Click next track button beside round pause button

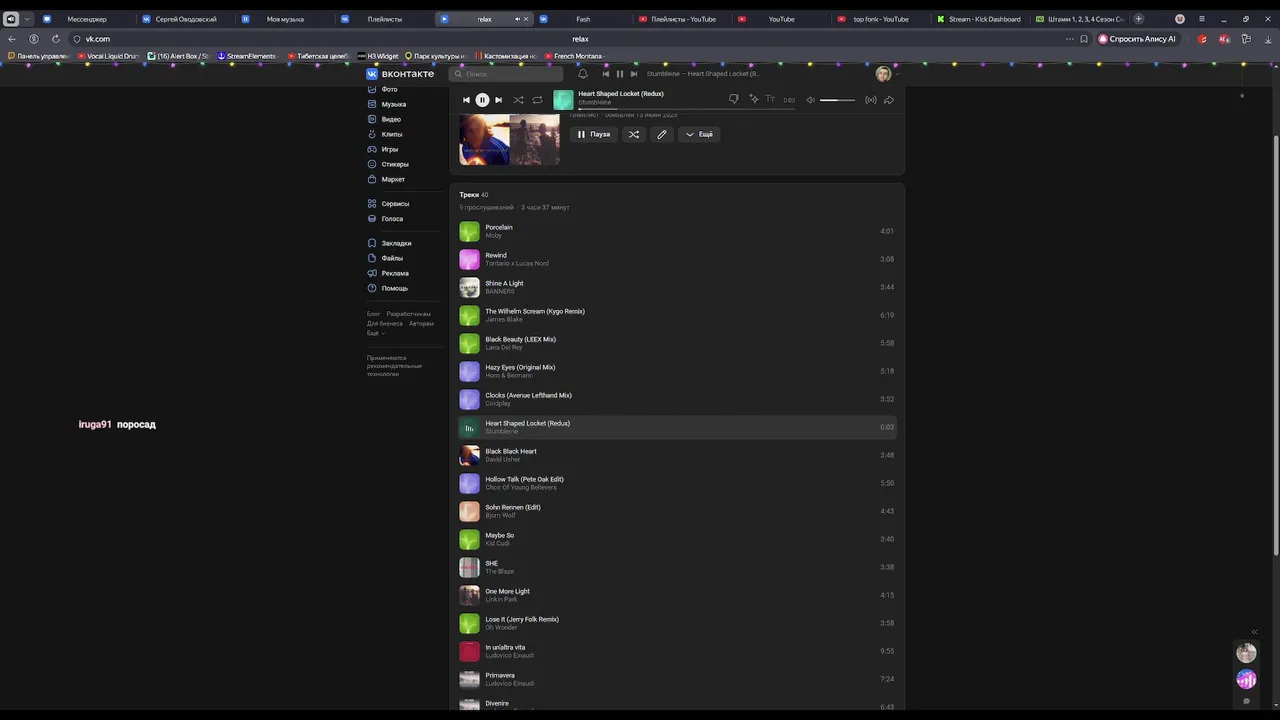click(498, 100)
